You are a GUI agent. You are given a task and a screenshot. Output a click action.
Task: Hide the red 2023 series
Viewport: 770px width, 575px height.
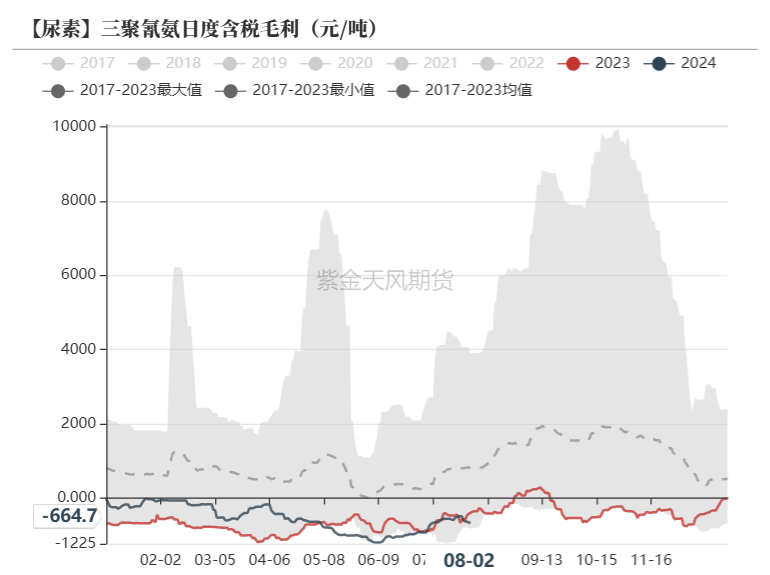pyautogui.click(x=594, y=63)
